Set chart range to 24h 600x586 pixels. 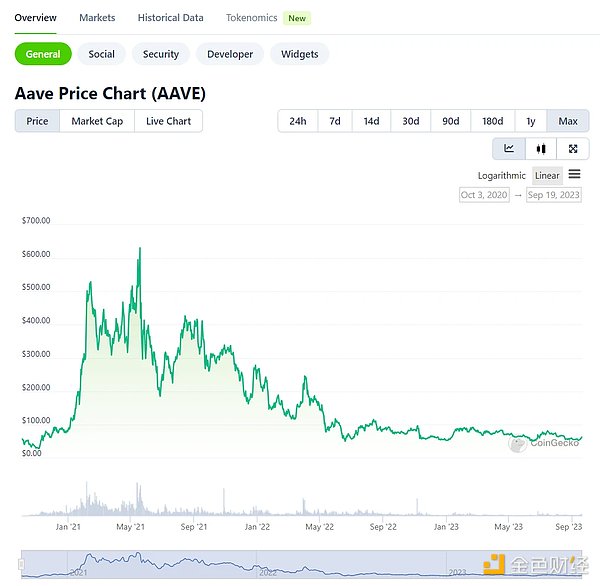(x=298, y=121)
